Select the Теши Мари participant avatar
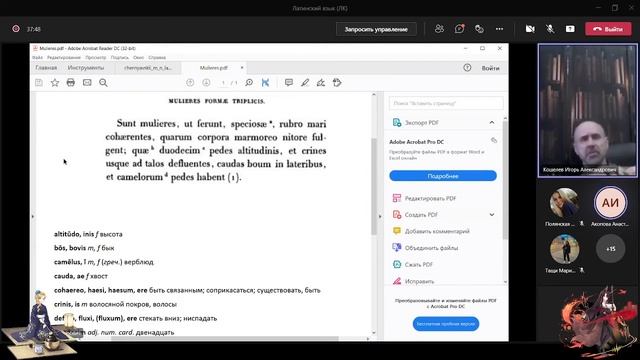Image resolution: width=640 pixels, height=360 pixels. pos(564,249)
